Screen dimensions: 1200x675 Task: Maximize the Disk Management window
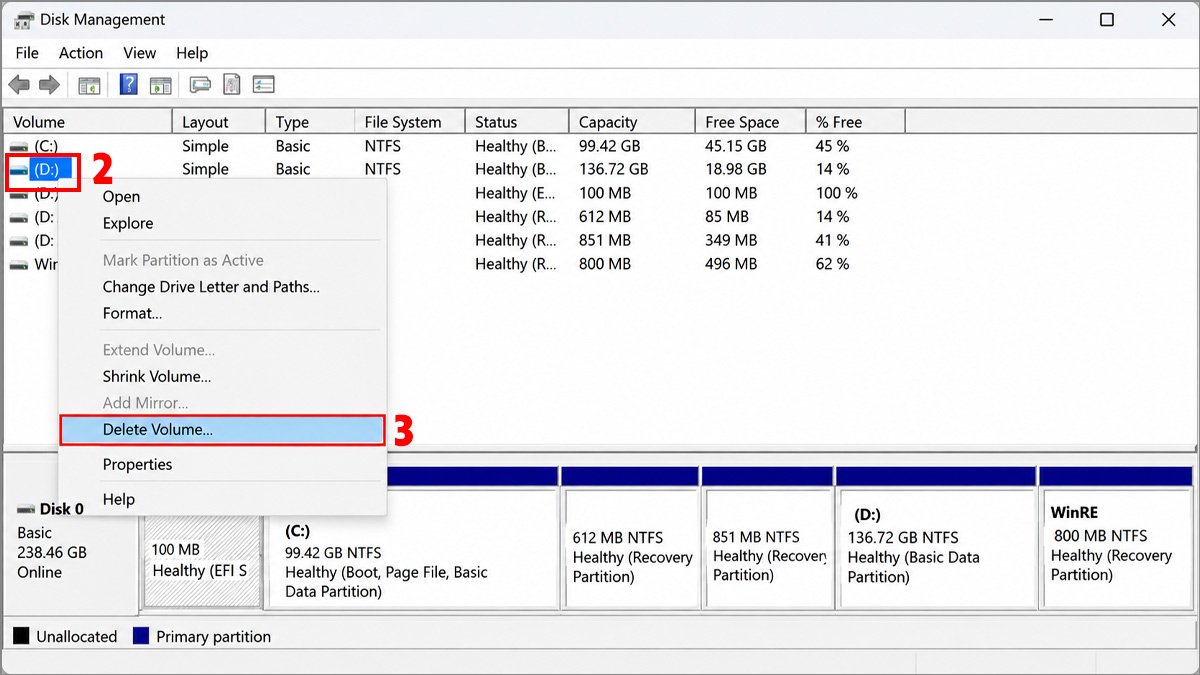point(1107,20)
